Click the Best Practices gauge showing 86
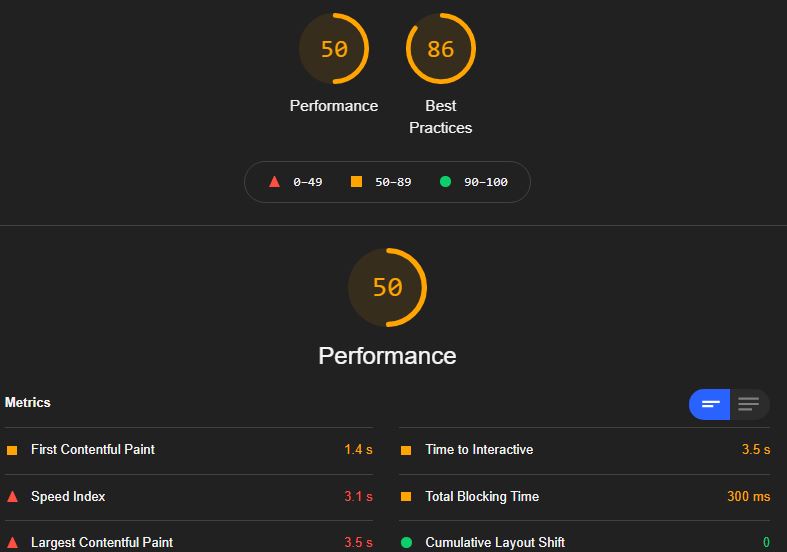The width and height of the screenshot is (787, 552). pyautogui.click(x=441, y=49)
